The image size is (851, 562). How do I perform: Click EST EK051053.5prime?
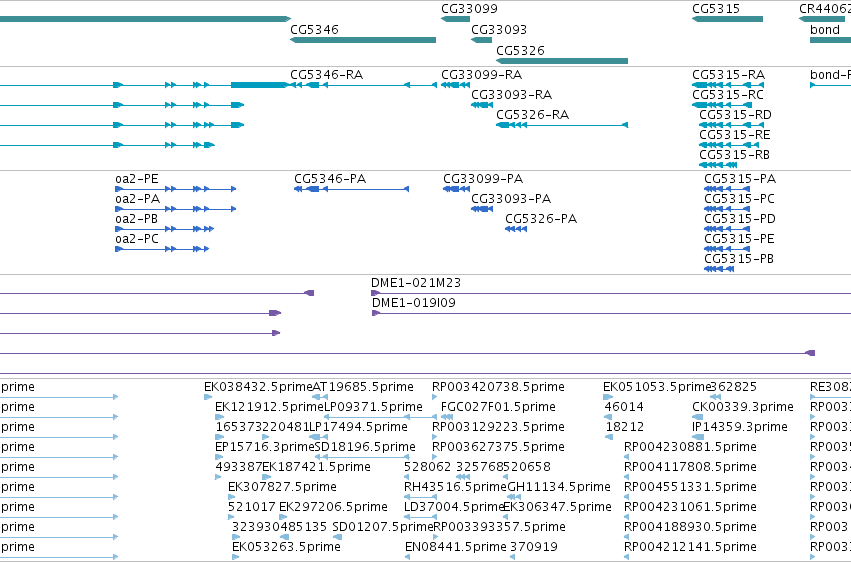pyautogui.click(x=608, y=398)
